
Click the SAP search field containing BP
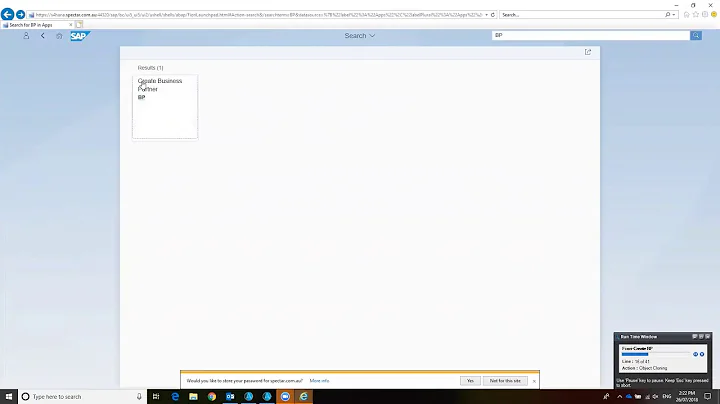point(591,35)
